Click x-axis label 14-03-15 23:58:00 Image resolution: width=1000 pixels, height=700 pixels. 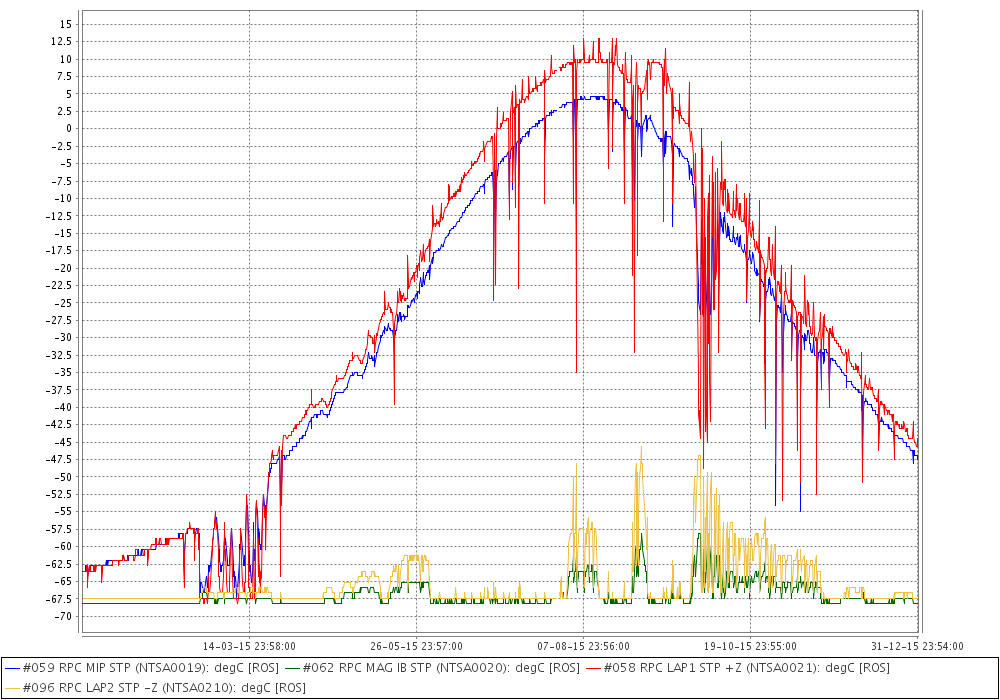pos(249,646)
